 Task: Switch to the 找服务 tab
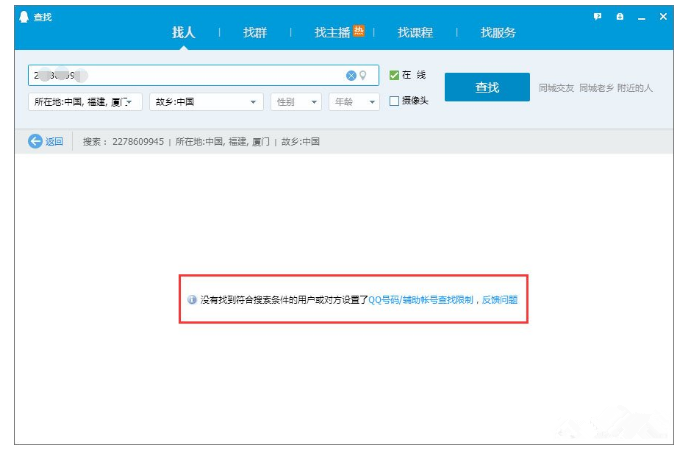click(498, 33)
